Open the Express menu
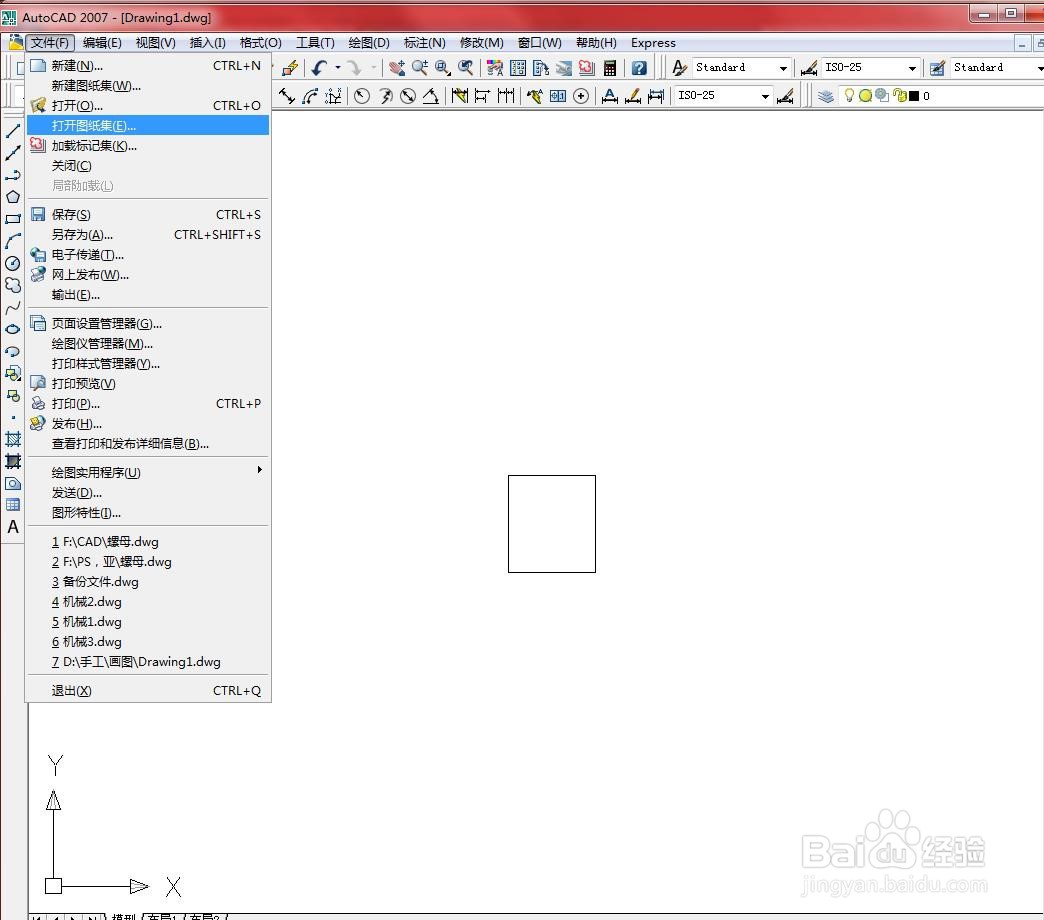This screenshot has height=920, width=1044. (653, 43)
